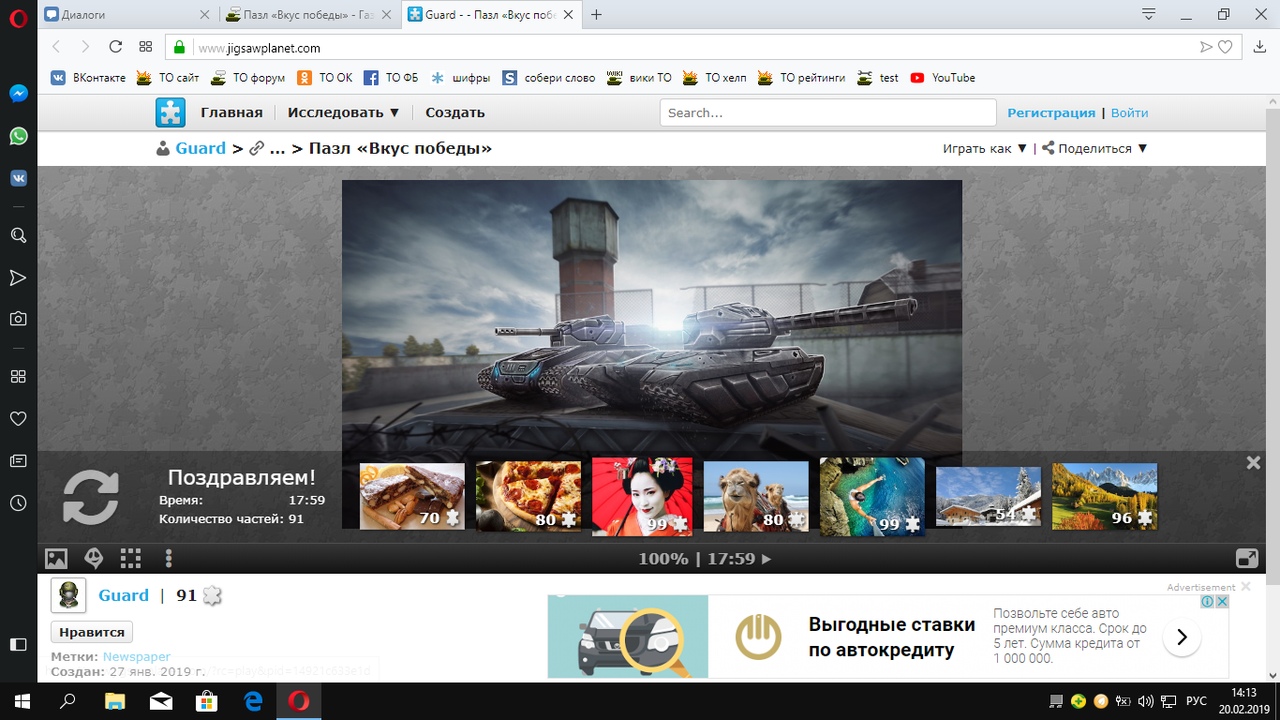This screenshot has width=1280, height=720.
Task: Open the Windows Start menu
Action: [22, 701]
